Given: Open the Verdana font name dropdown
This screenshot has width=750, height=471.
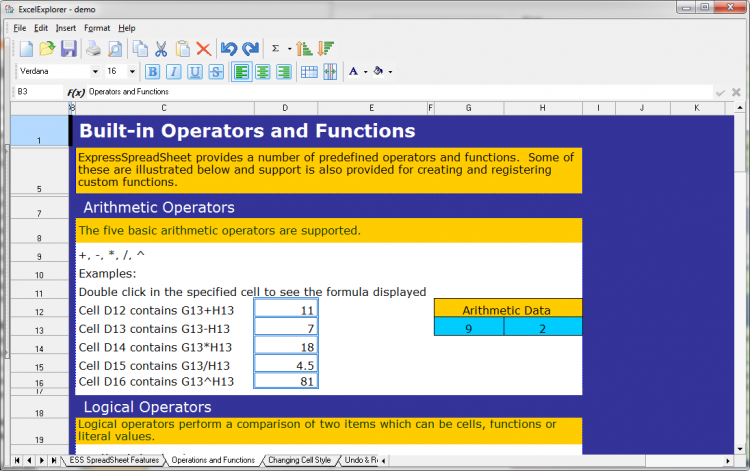Looking at the screenshot, I should pos(95,72).
